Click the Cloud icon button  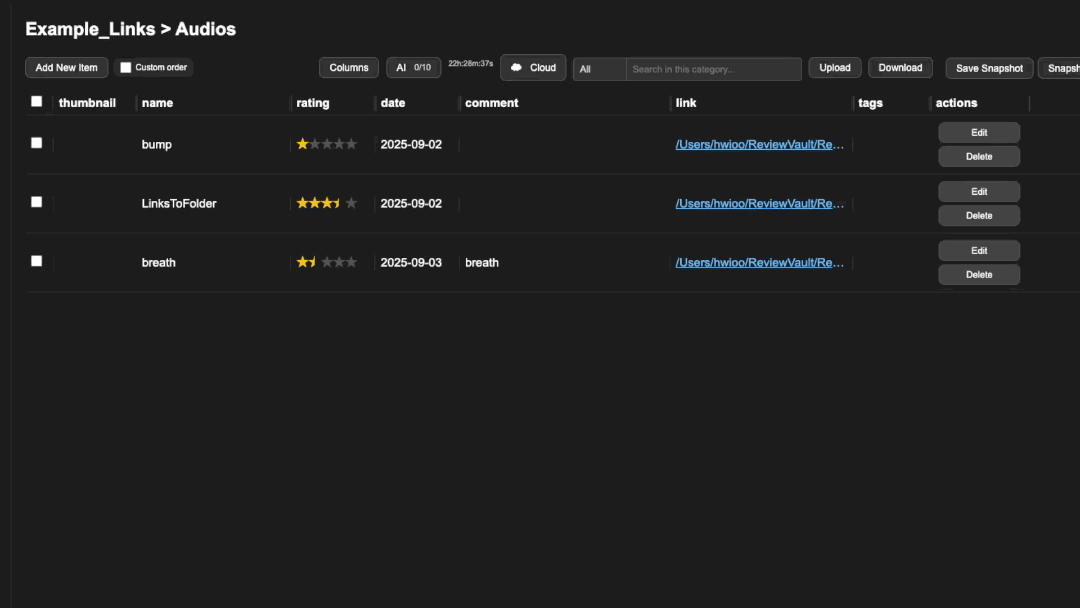tap(533, 68)
